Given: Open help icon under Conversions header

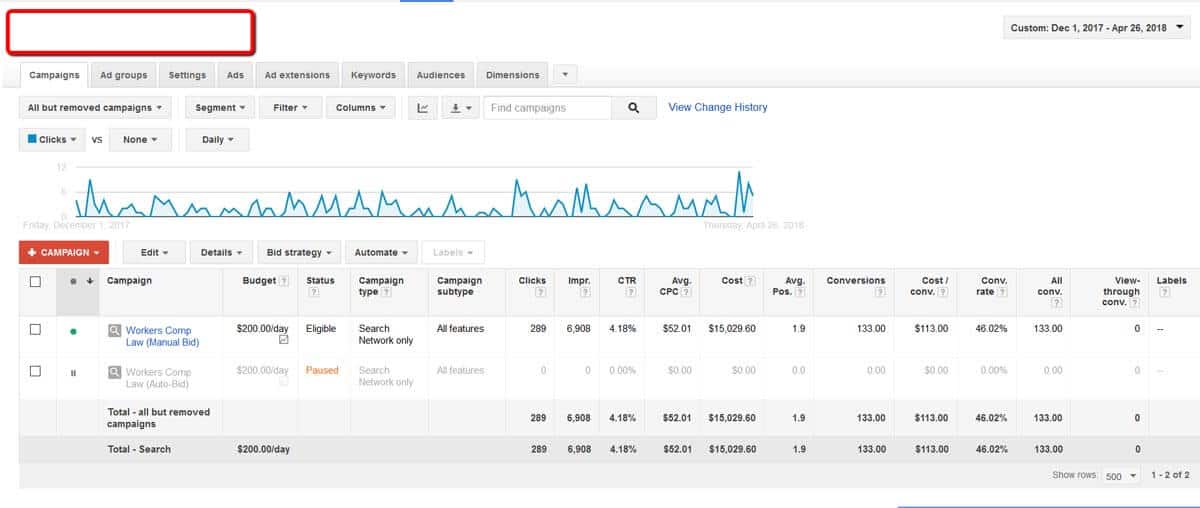Looking at the screenshot, I should 880,293.
